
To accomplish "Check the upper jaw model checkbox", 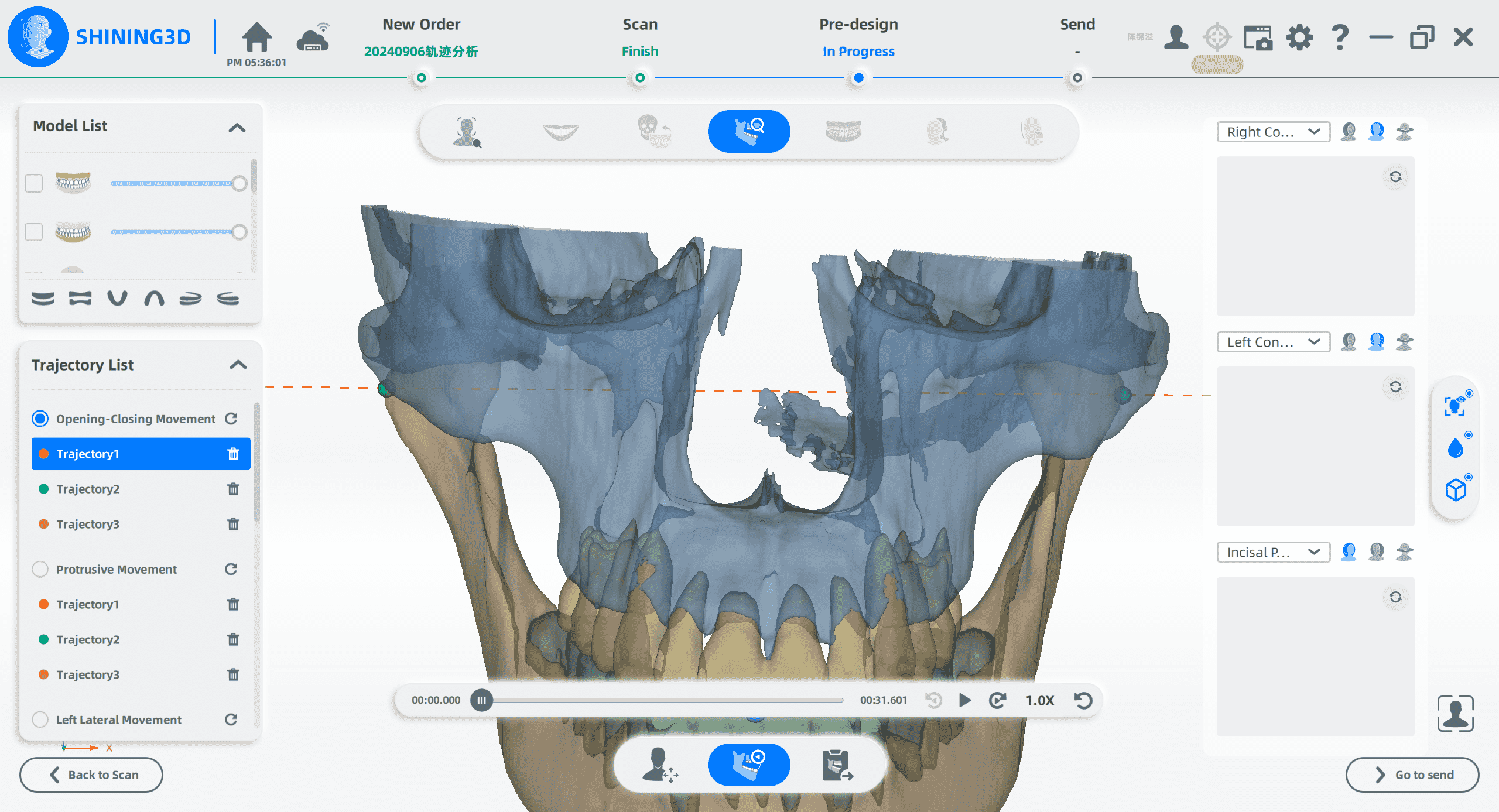I will 34,183.
